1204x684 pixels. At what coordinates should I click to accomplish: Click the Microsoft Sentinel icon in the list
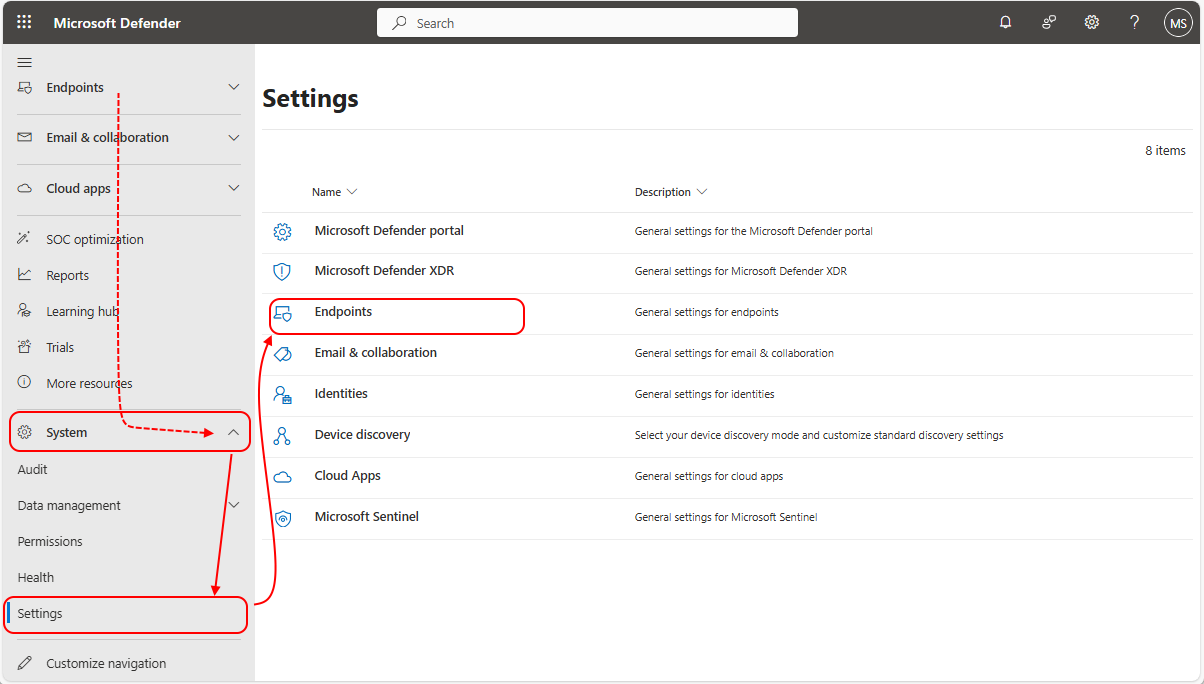[282, 517]
